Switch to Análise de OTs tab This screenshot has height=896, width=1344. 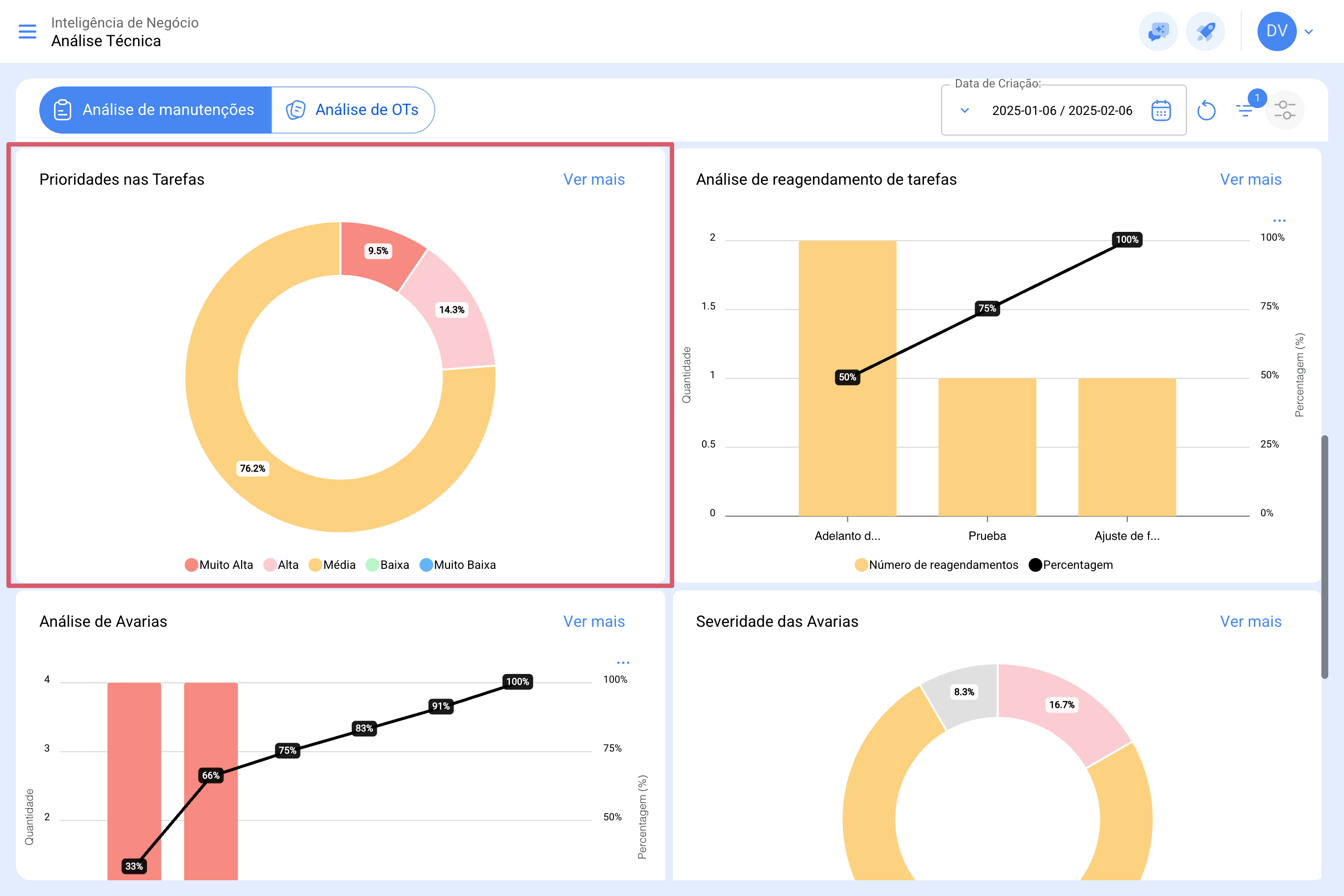coord(353,110)
